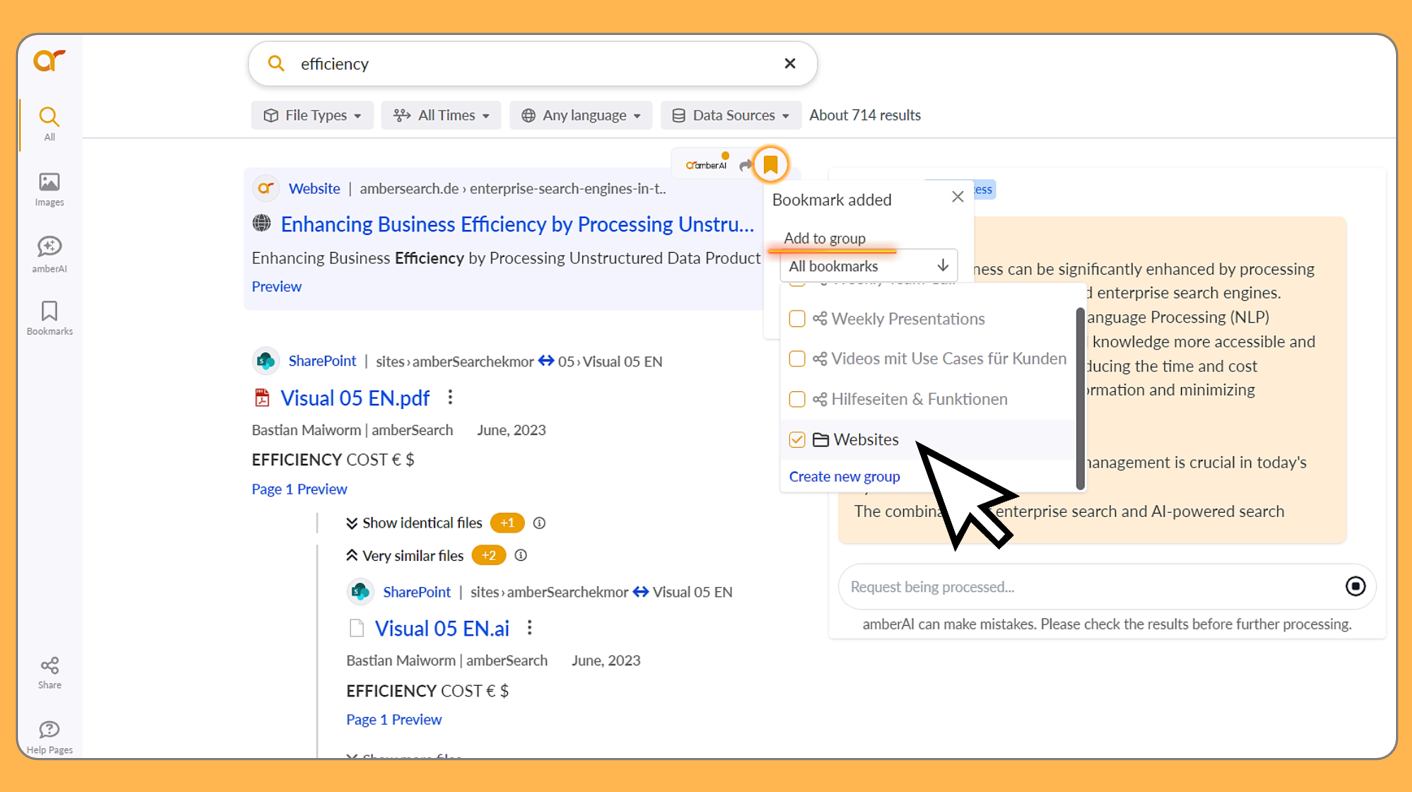Open the Bookmarks section in sidebar
The image size is (1412, 792).
pyautogui.click(x=49, y=318)
